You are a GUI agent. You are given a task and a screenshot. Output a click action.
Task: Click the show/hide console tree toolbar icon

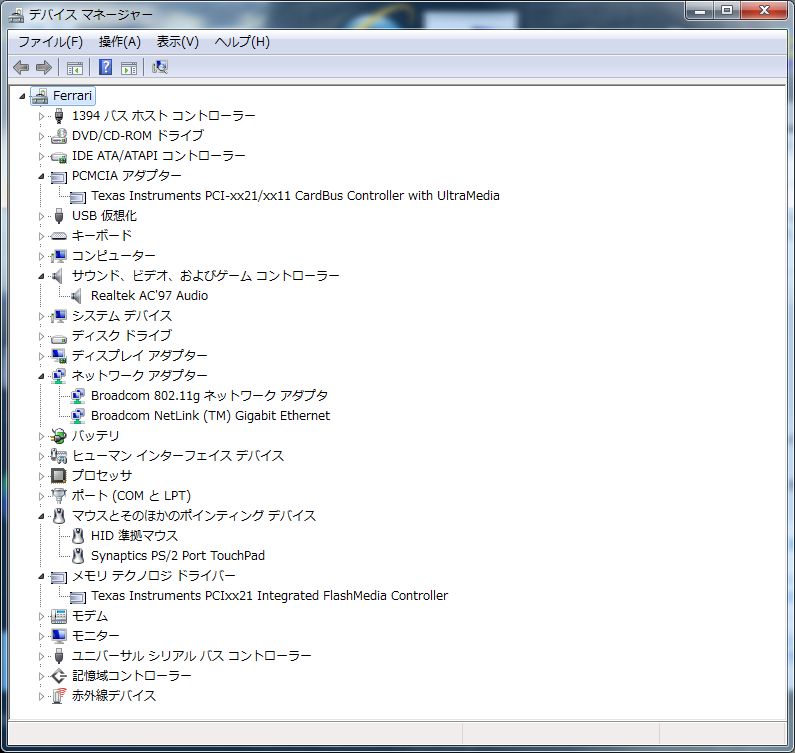[75, 67]
